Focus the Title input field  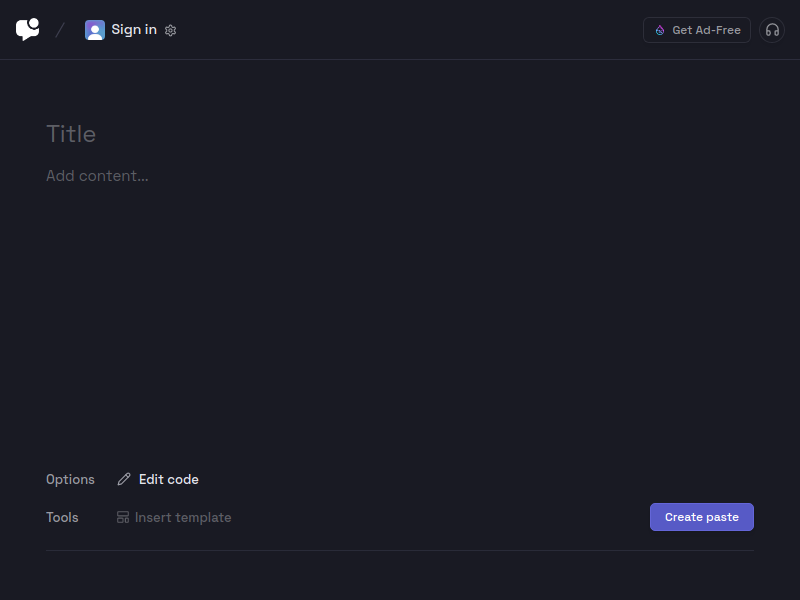(x=400, y=134)
